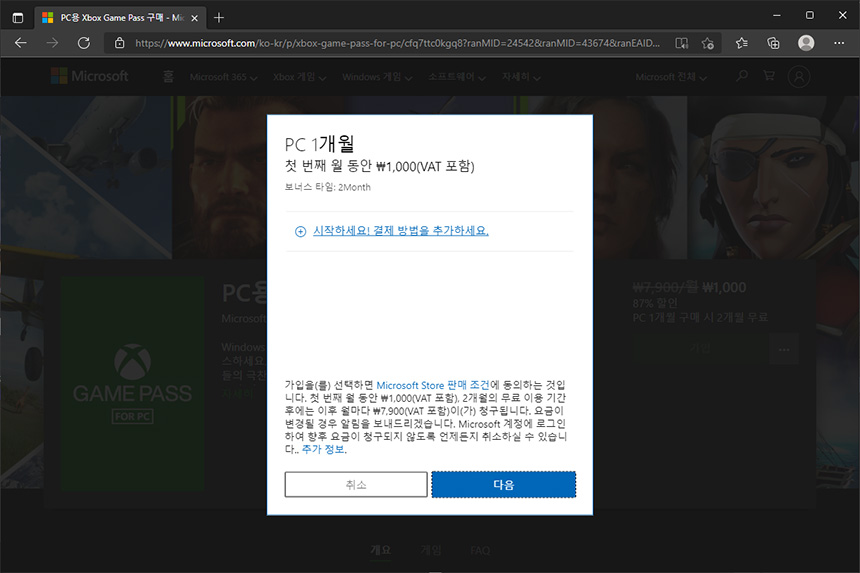Screen dimensions: 860x573
Task: Open a new tab with plus button
Action: point(219,18)
